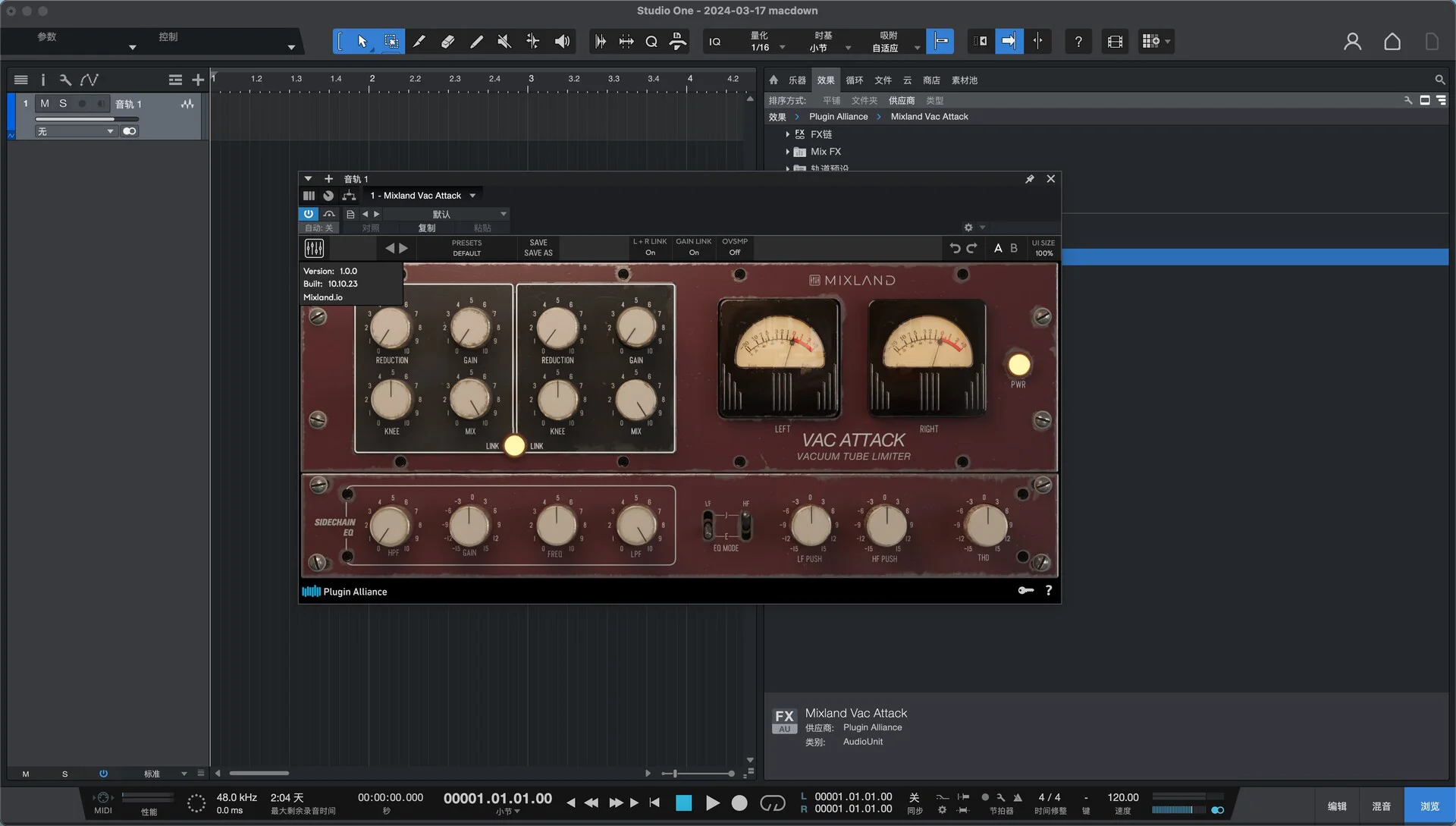
Task: Open the control parameter dropdown arrow
Action: (x=291, y=47)
